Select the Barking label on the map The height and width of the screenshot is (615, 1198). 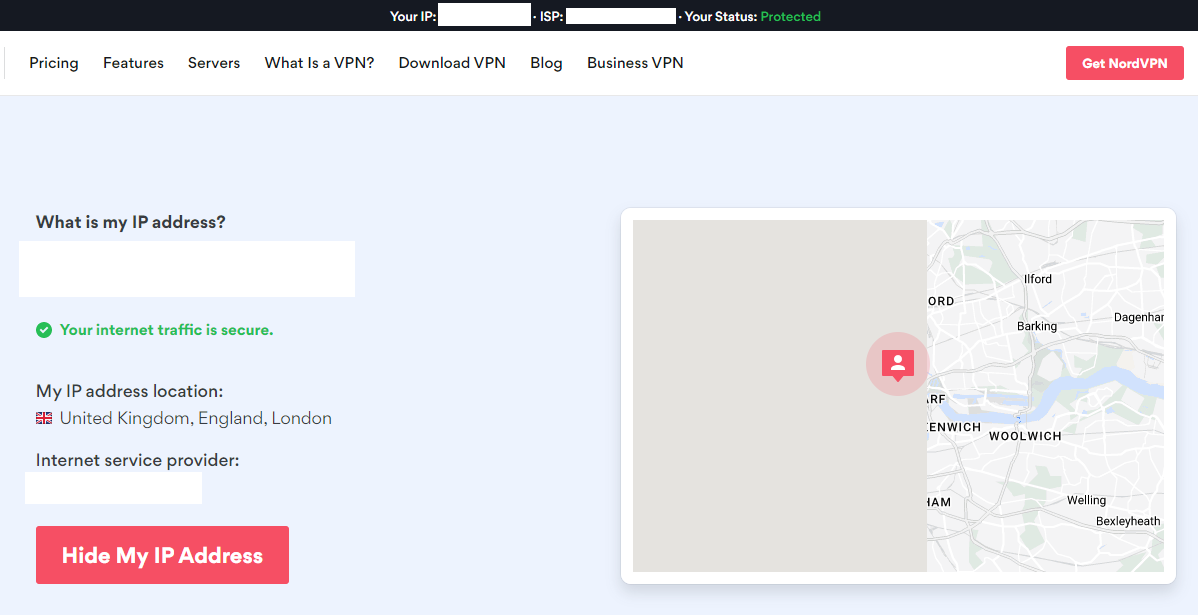coord(1037,326)
